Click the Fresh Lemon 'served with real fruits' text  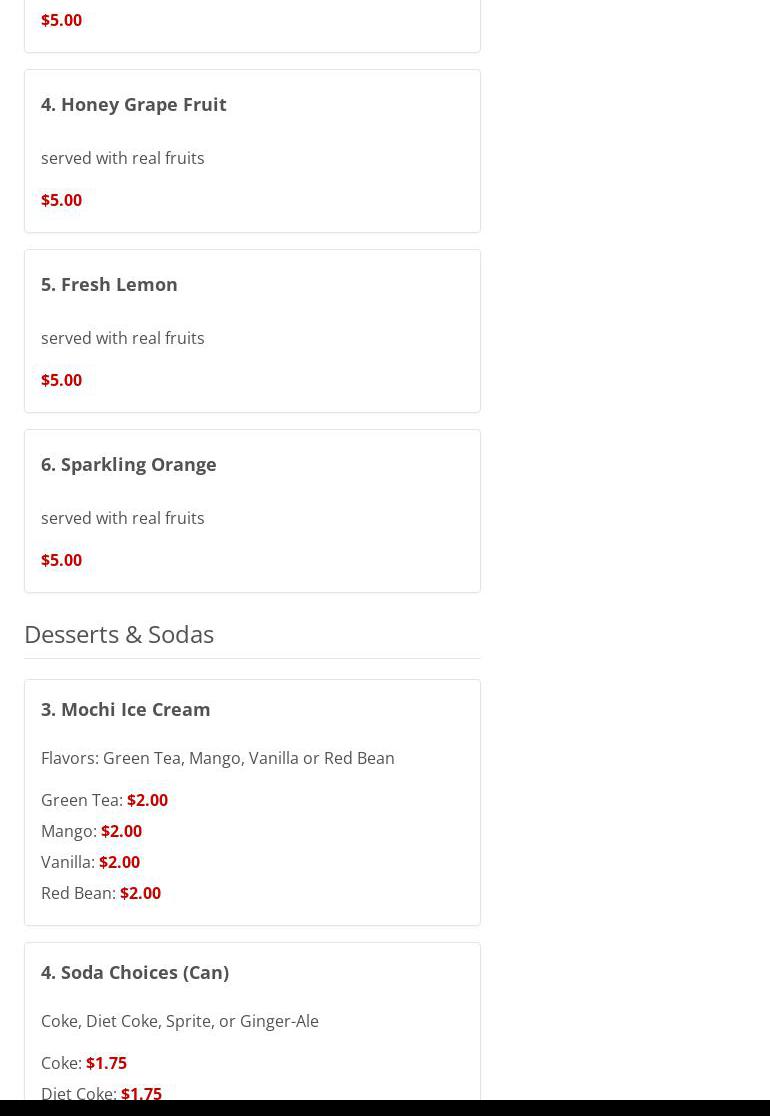point(122,338)
